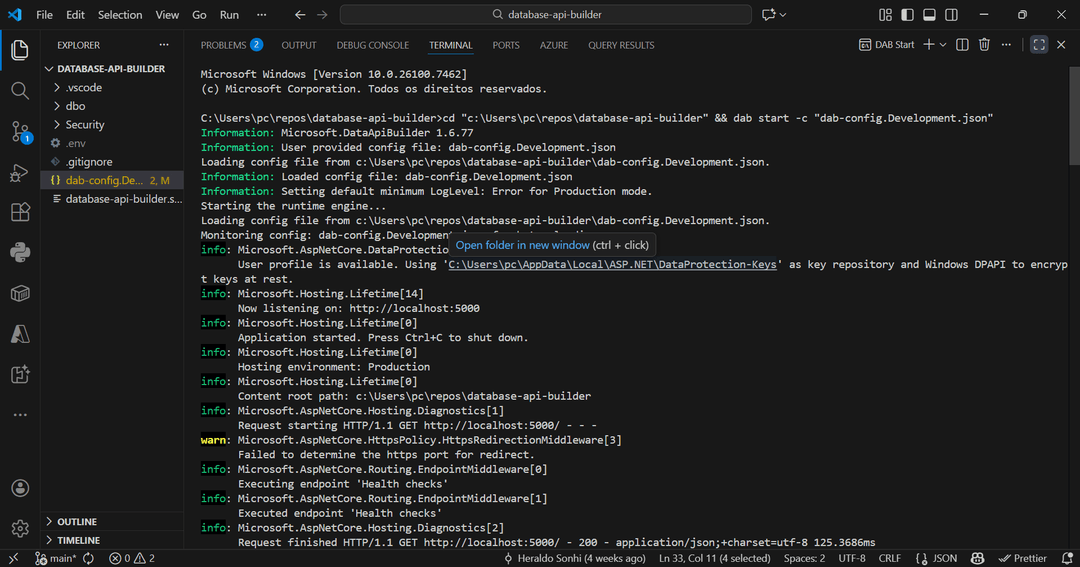
Task: Switch to the OUTPUT tab
Action: [299, 45]
